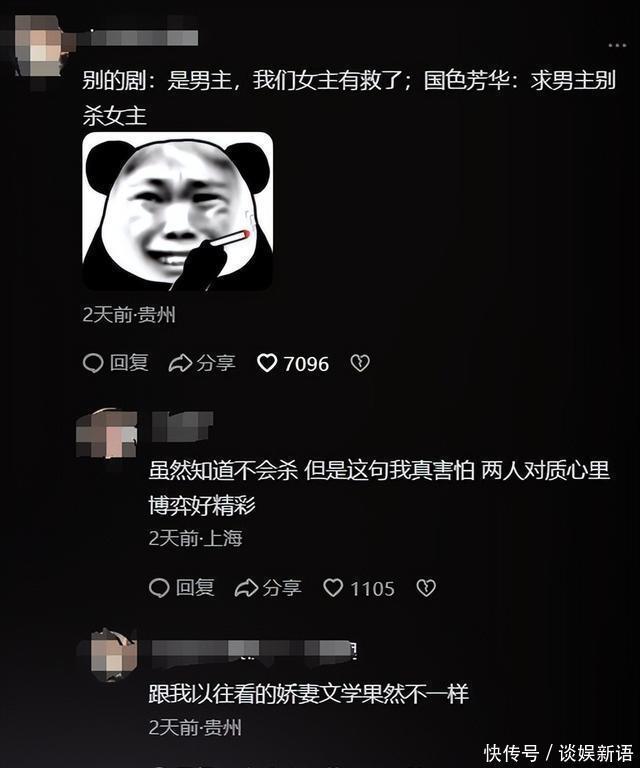Click 分享 text under the top comment
The height and width of the screenshot is (768, 640).
coord(215,363)
